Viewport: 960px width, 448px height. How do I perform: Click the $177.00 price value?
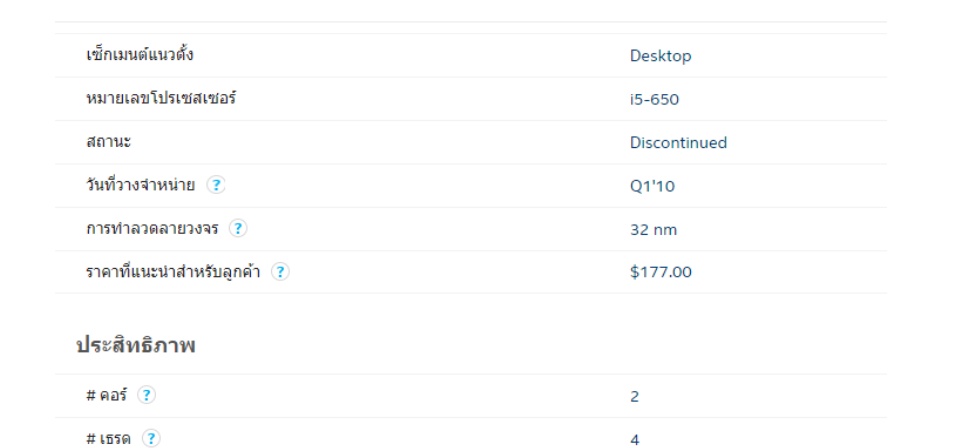pos(661,272)
